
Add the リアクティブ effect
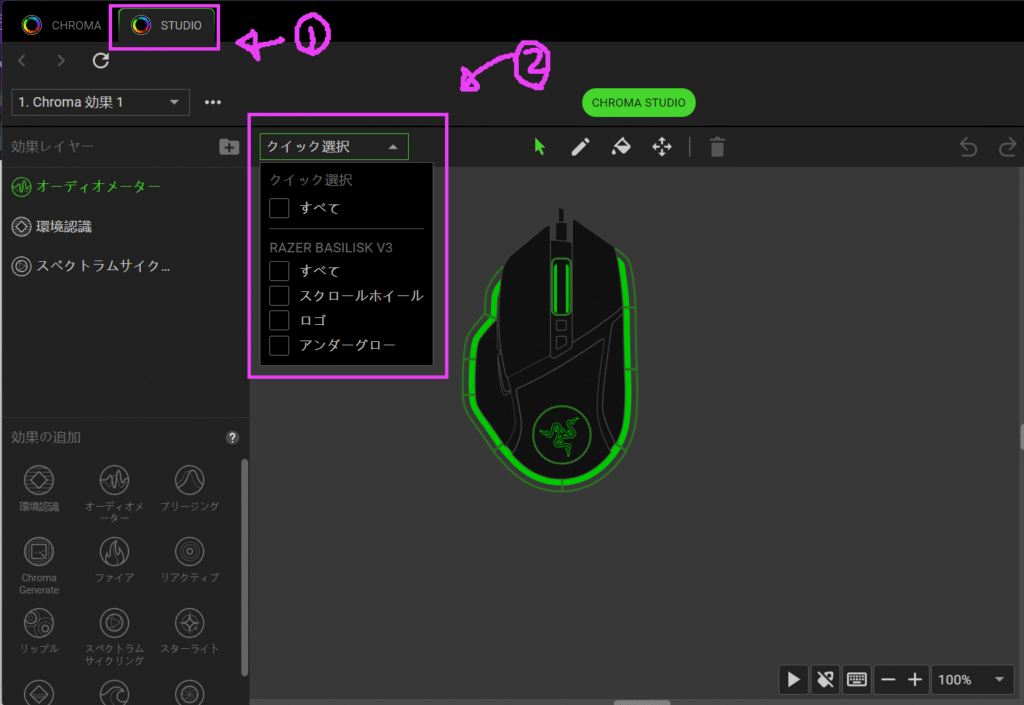click(189, 559)
